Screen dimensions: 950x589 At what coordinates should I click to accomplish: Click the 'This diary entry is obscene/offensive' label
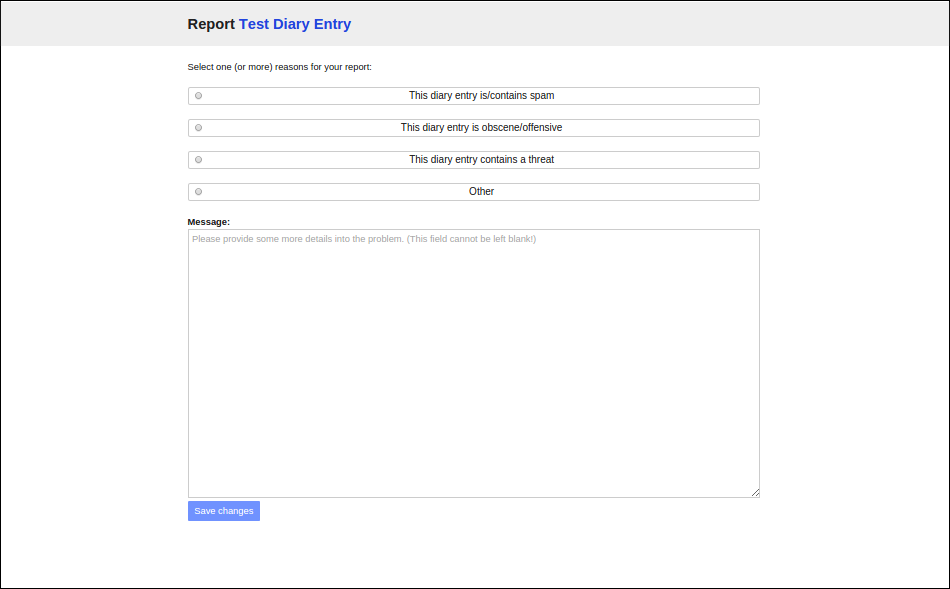coord(481,128)
